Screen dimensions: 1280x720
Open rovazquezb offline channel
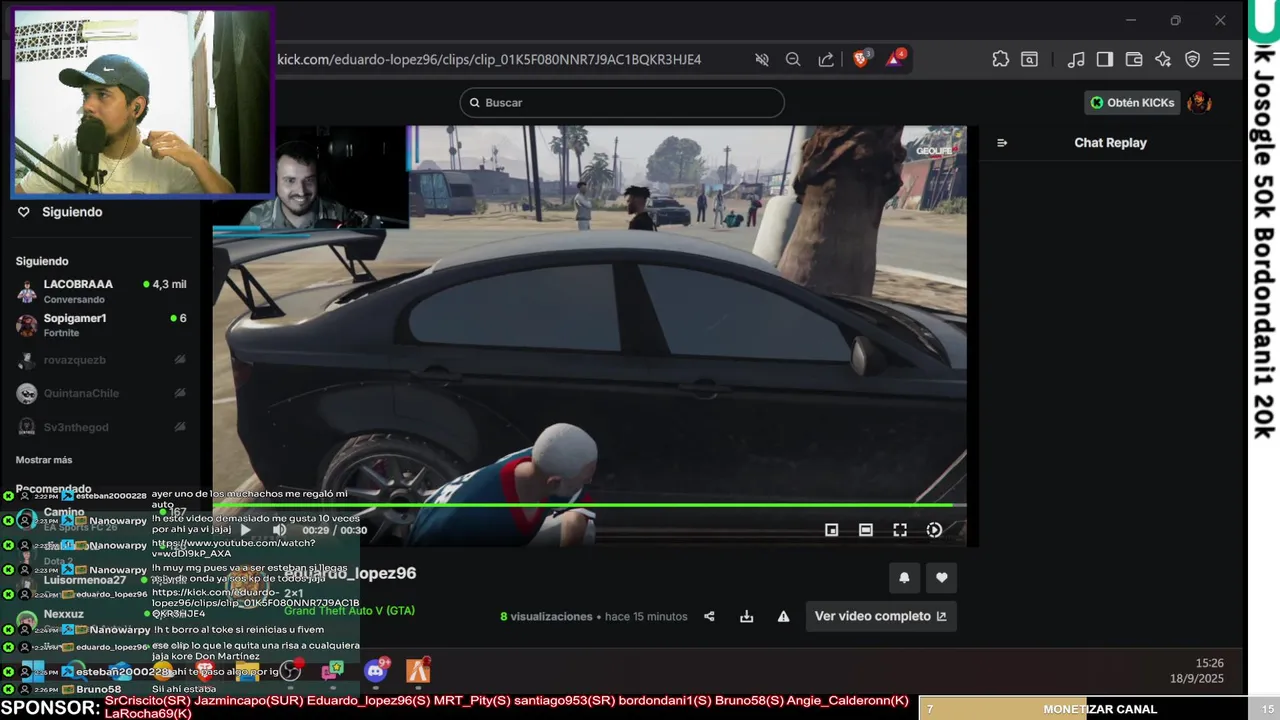pyautogui.click(x=100, y=360)
